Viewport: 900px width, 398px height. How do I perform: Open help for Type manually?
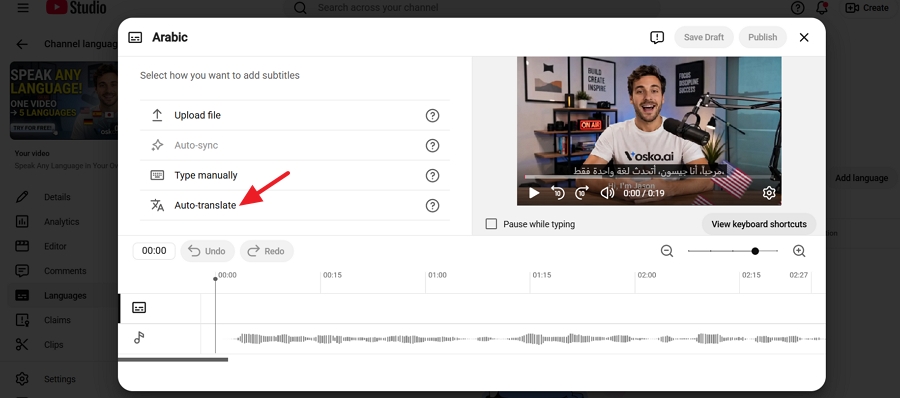(x=432, y=175)
